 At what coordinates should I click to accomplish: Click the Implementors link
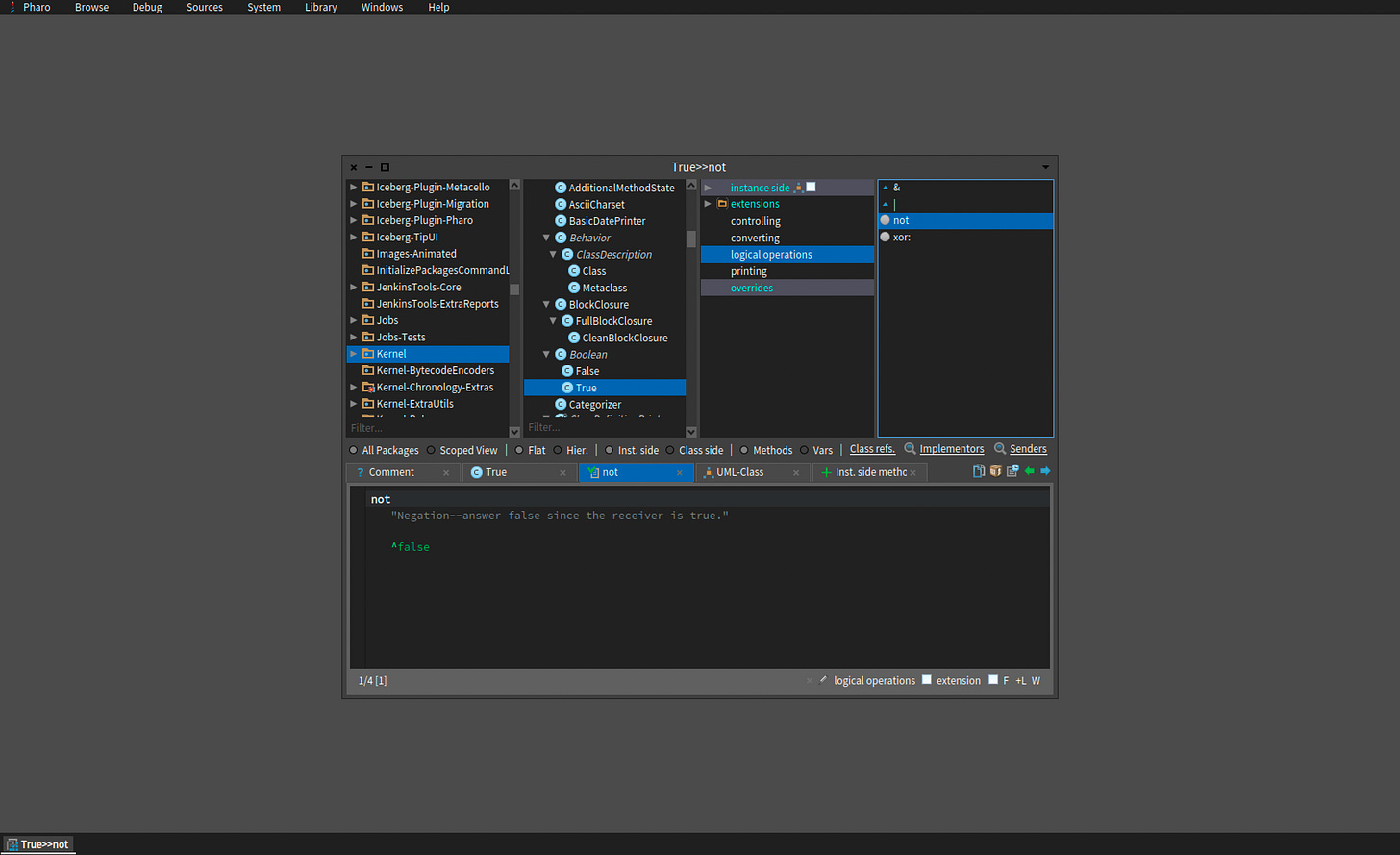tap(951, 449)
